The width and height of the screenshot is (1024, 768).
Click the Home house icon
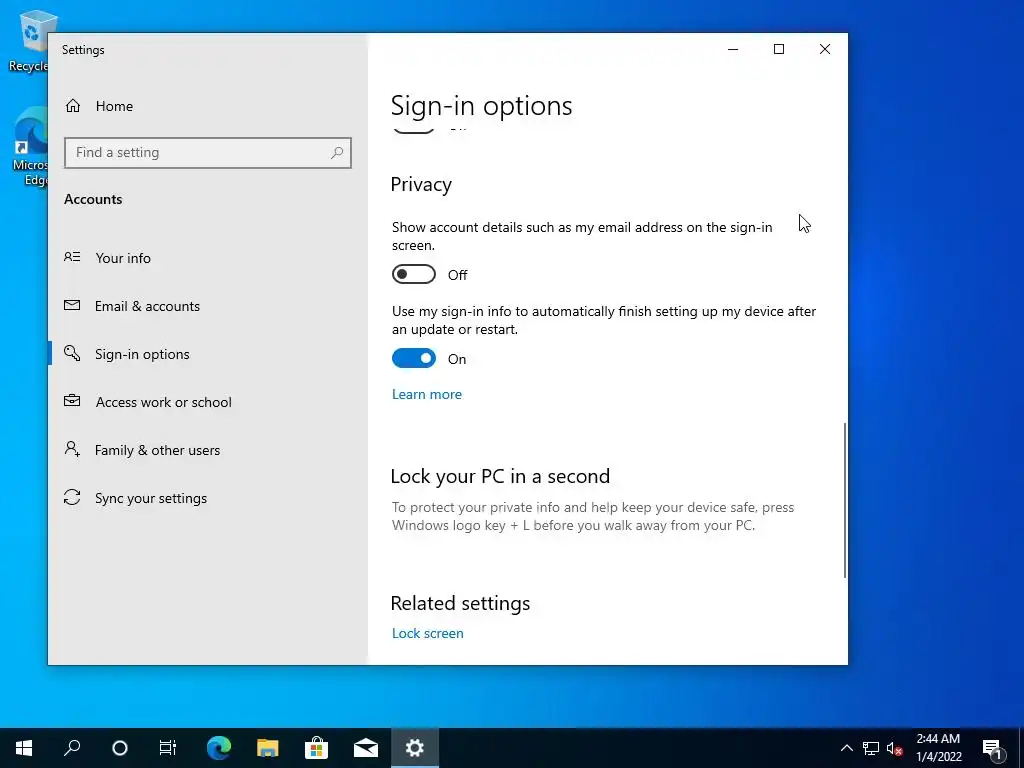tap(72, 106)
